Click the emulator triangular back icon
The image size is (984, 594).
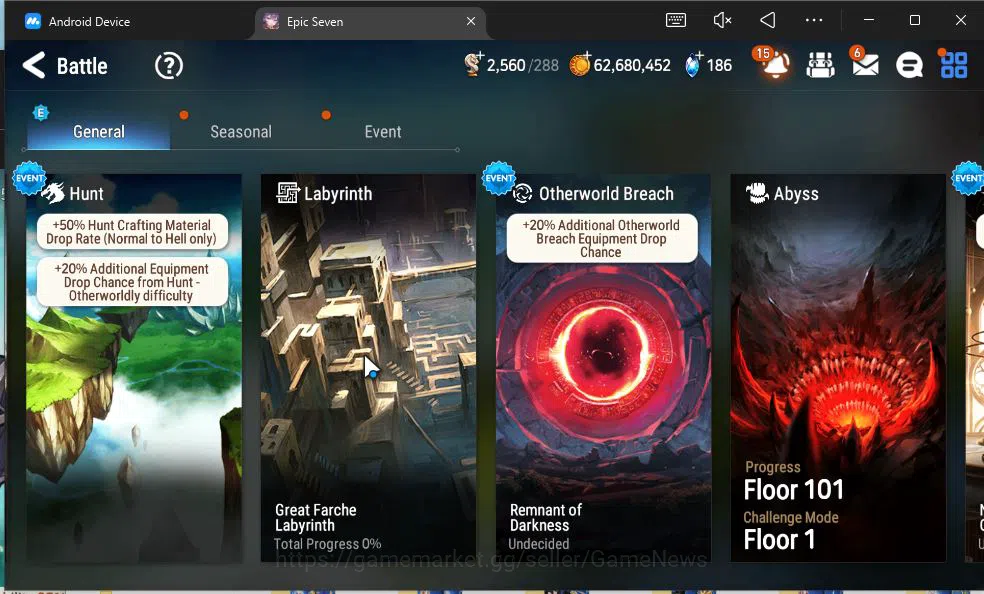tap(767, 21)
